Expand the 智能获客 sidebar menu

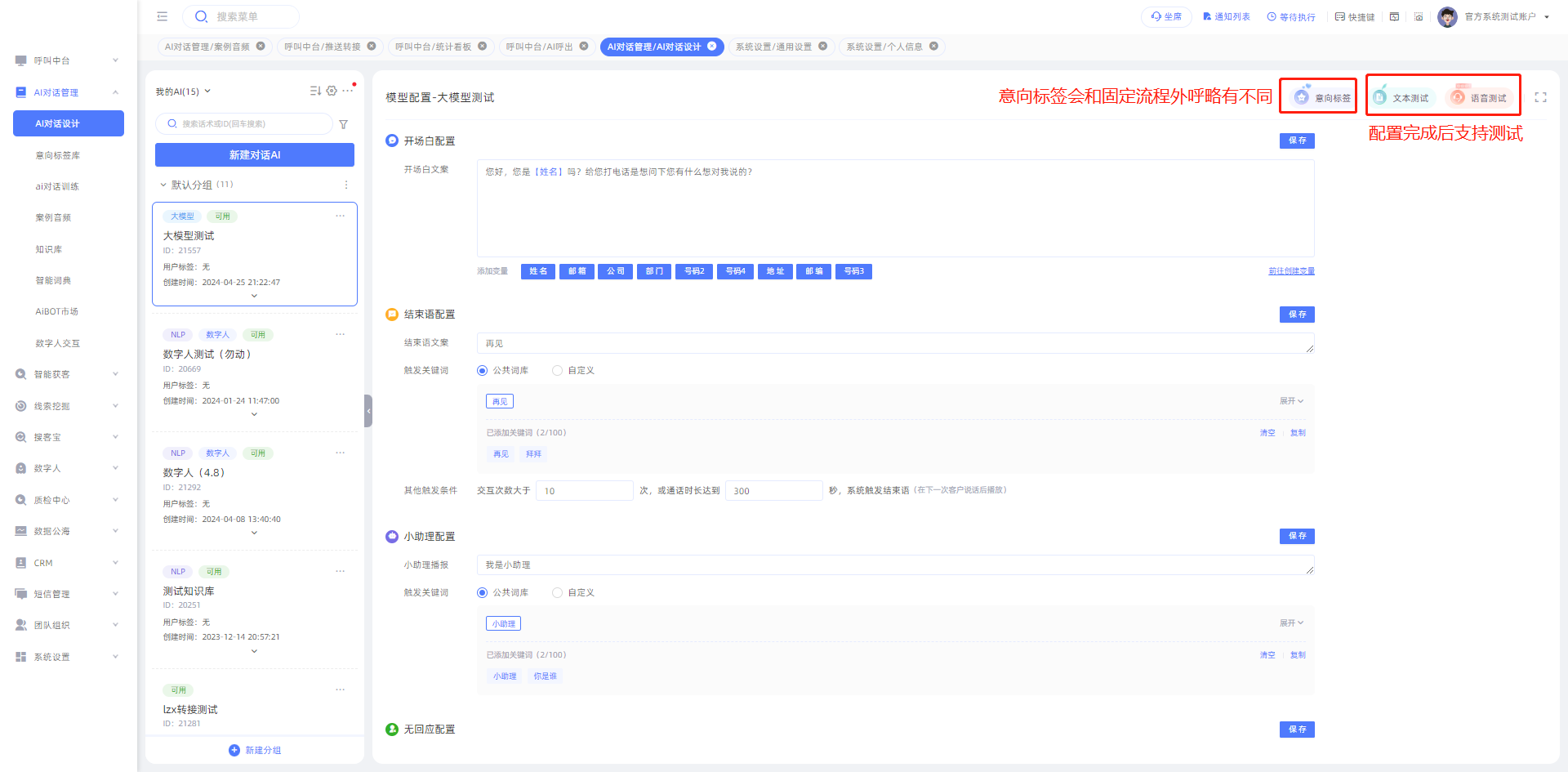point(69,374)
